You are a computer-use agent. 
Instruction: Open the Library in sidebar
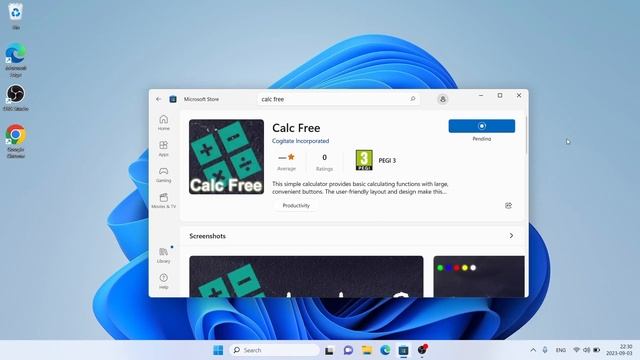(164, 256)
